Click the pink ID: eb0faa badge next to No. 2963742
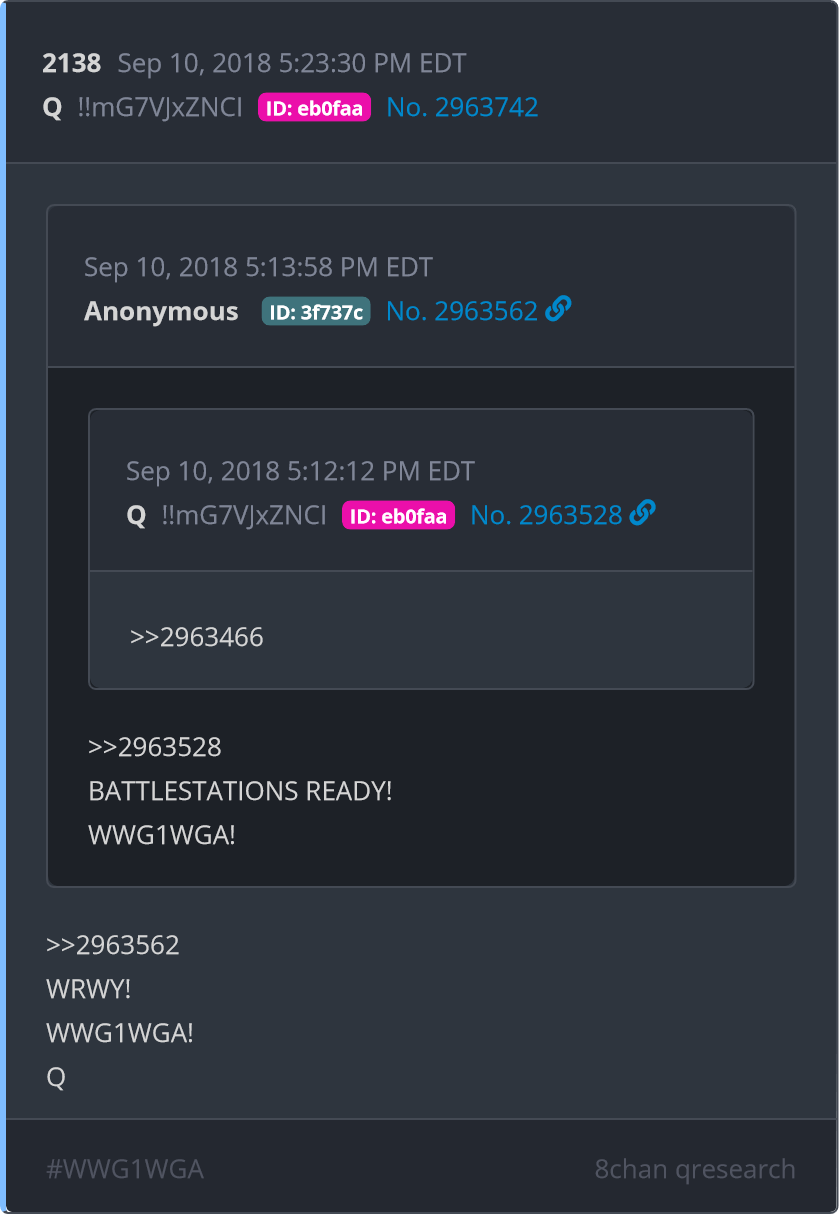The height and width of the screenshot is (1214, 840). click(314, 107)
